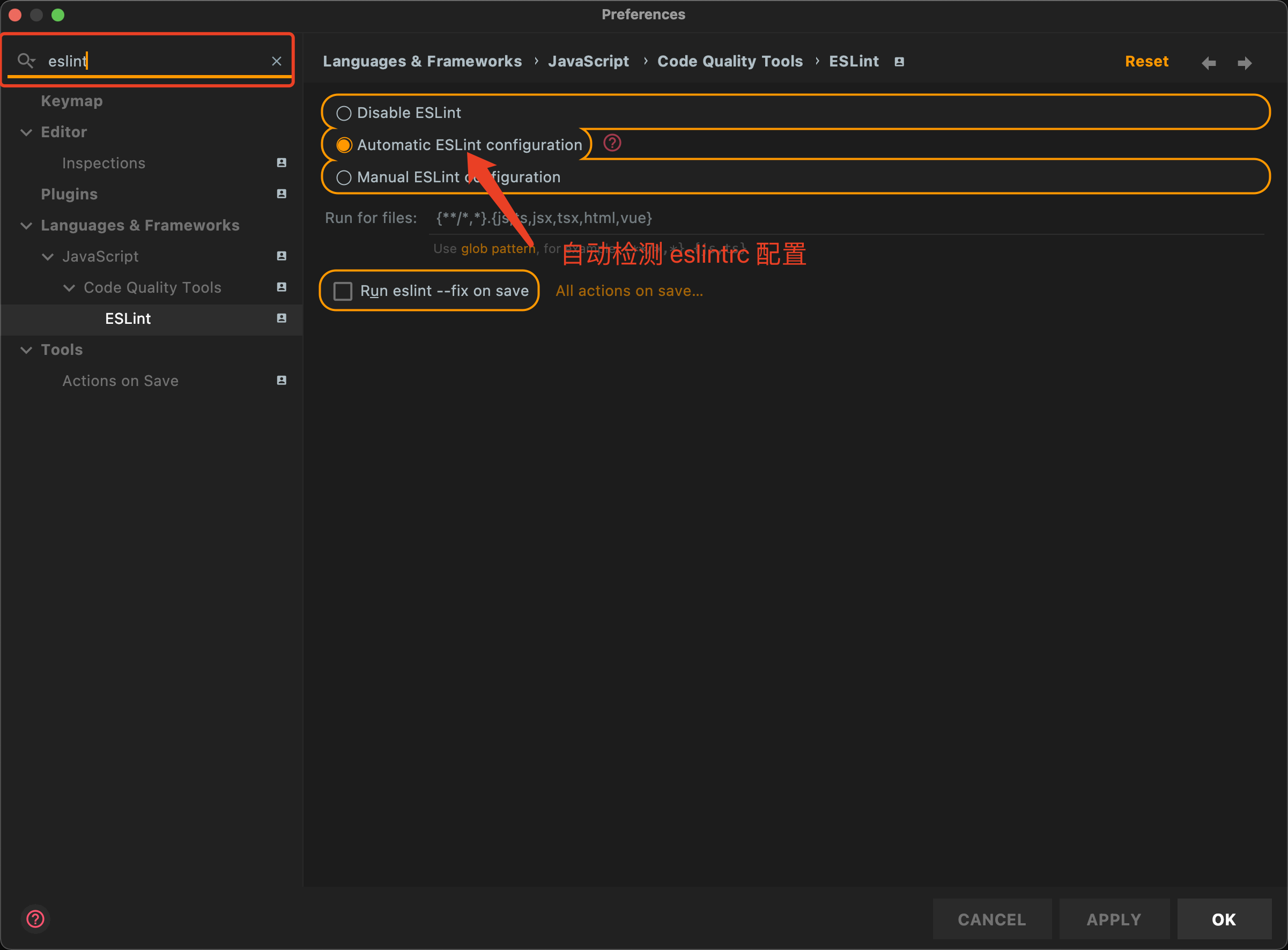Select Automatic ESLint configuration option
Screen dimensions: 1288x950
[460, 145]
